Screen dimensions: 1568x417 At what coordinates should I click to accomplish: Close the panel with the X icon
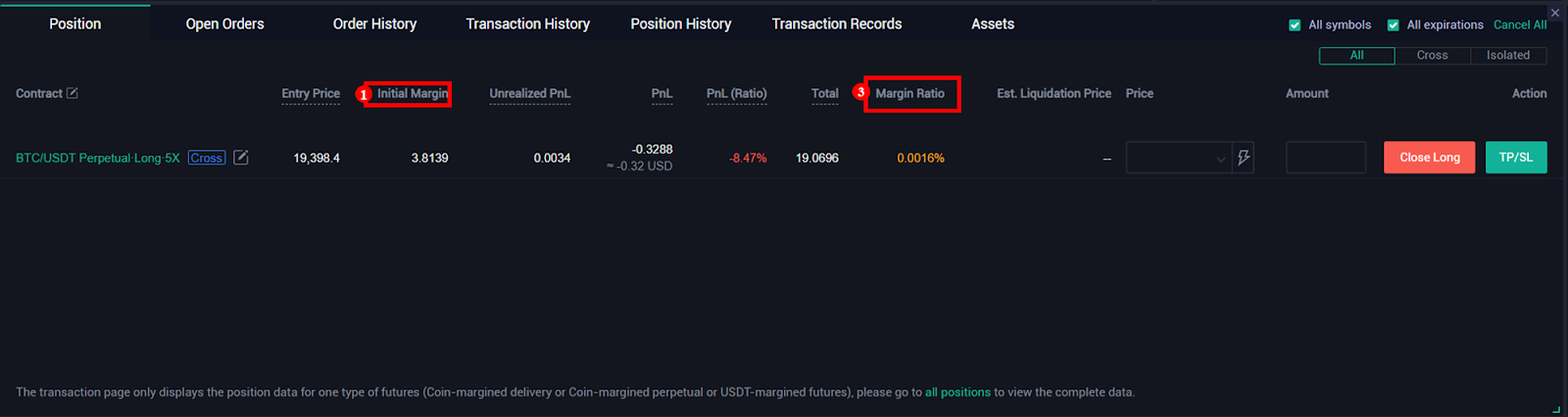(x=1555, y=13)
